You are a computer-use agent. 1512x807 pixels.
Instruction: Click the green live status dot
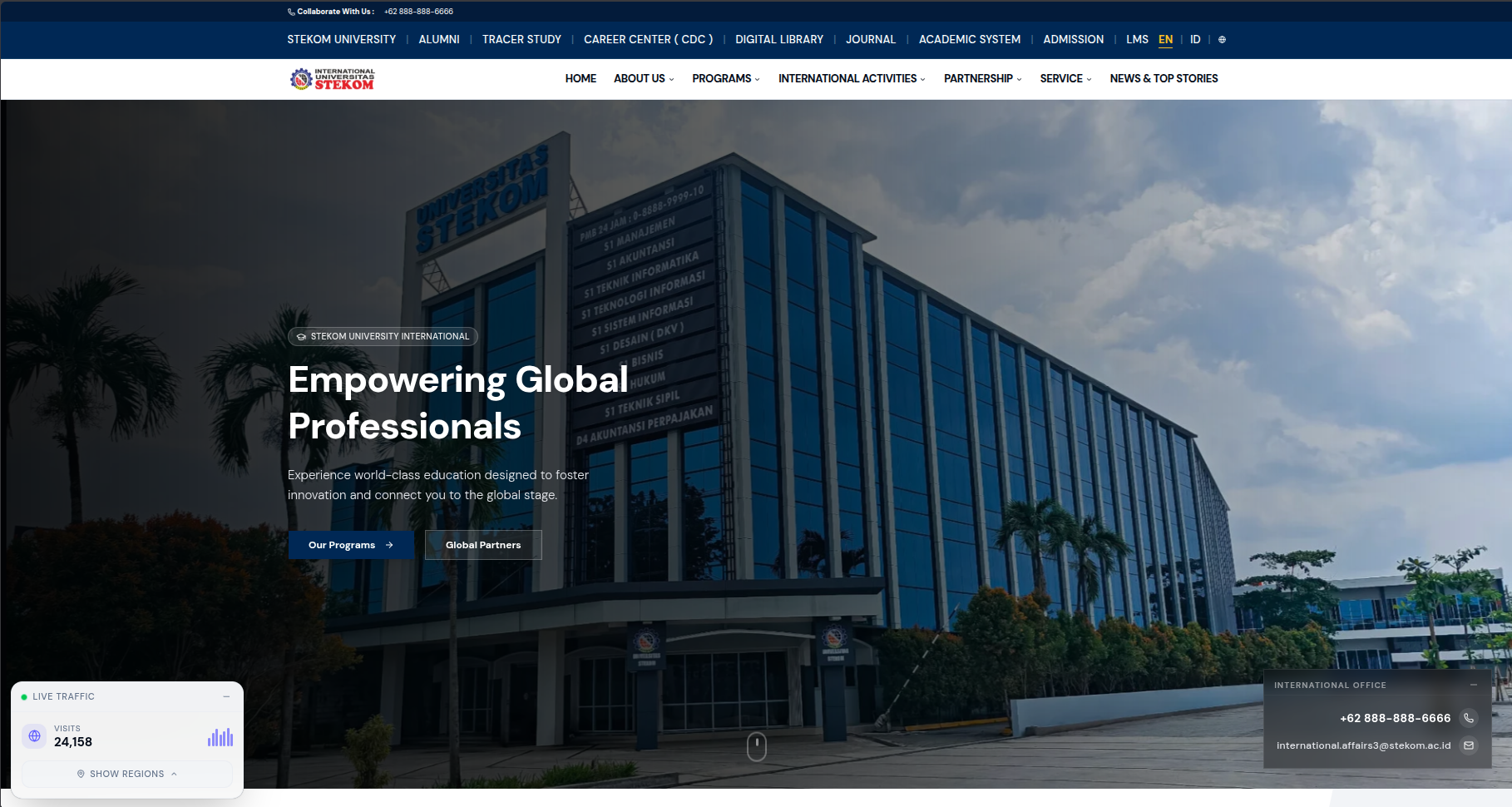pos(24,697)
